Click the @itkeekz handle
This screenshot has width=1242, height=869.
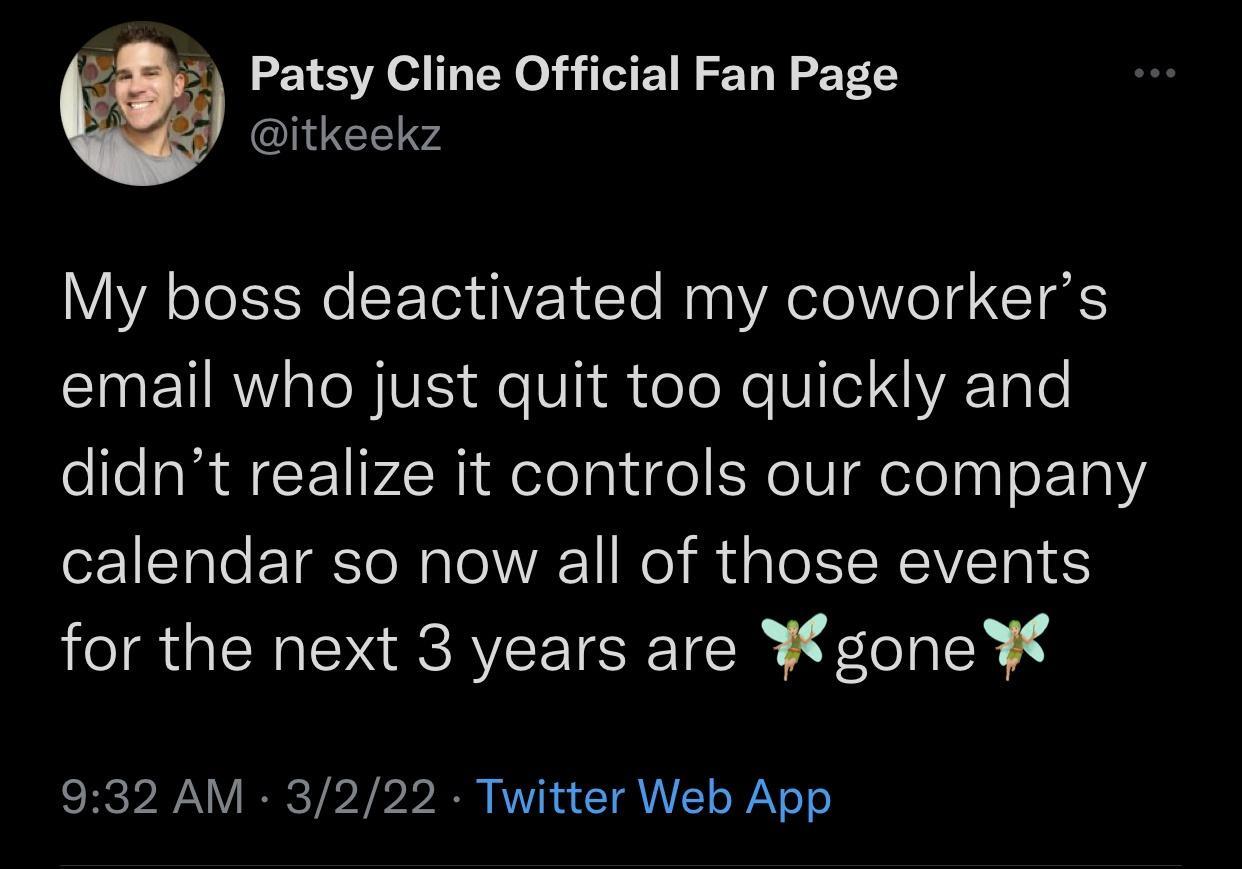click(345, 134)
